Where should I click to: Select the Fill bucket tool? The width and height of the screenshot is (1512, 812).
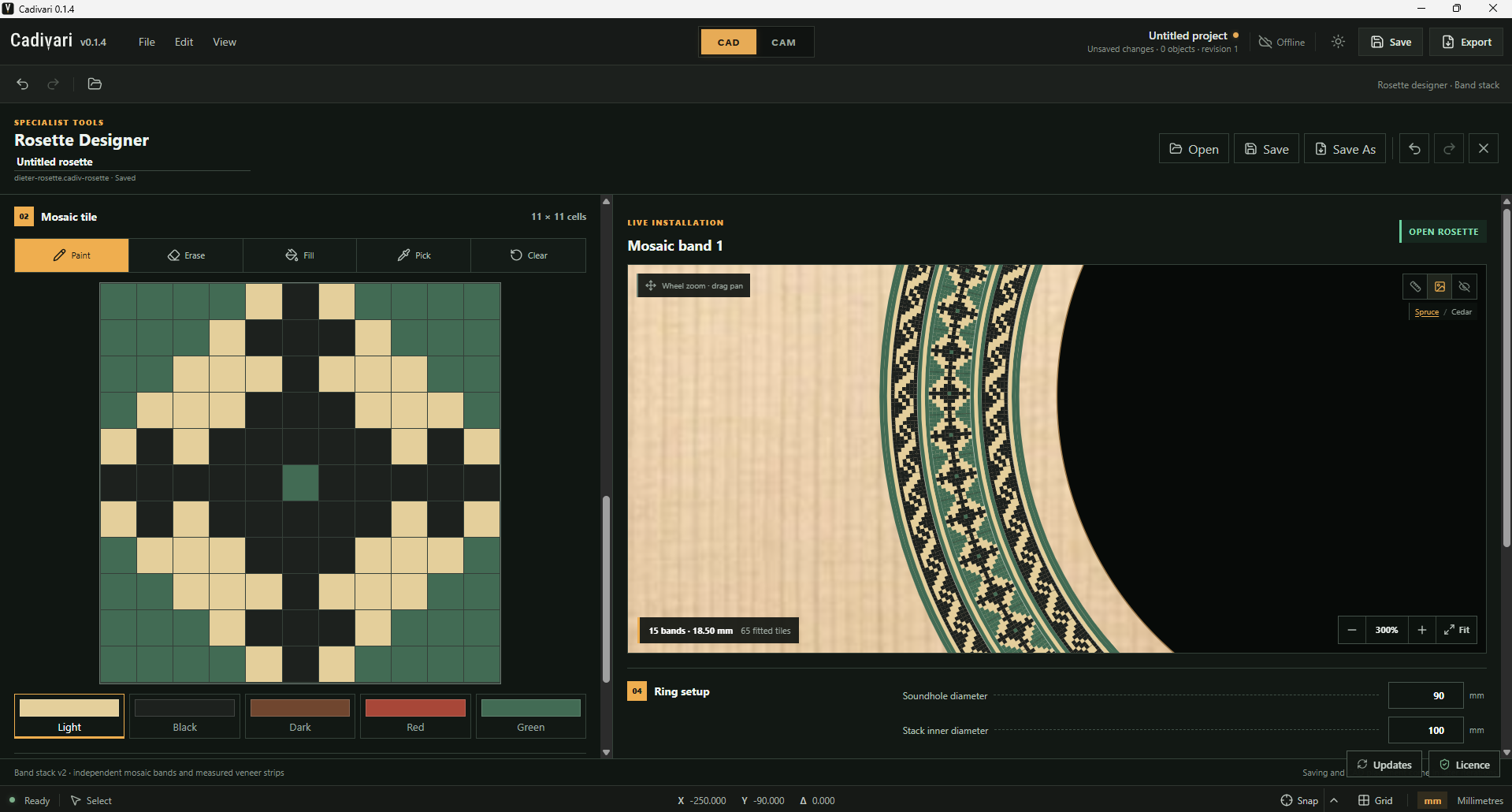pyautogui.click(x=299, y=255)
